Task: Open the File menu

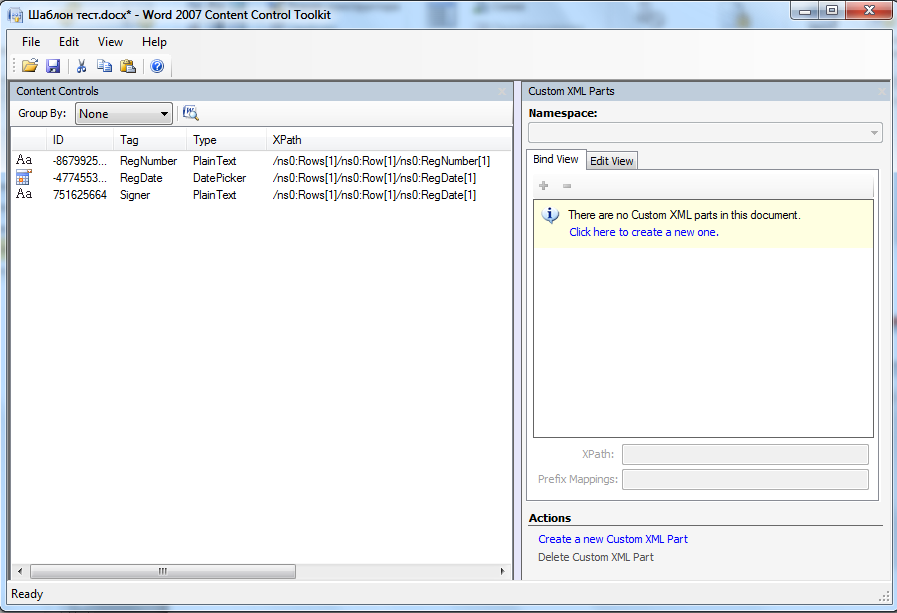Action: pyautogui.click(x=31, y=42)
